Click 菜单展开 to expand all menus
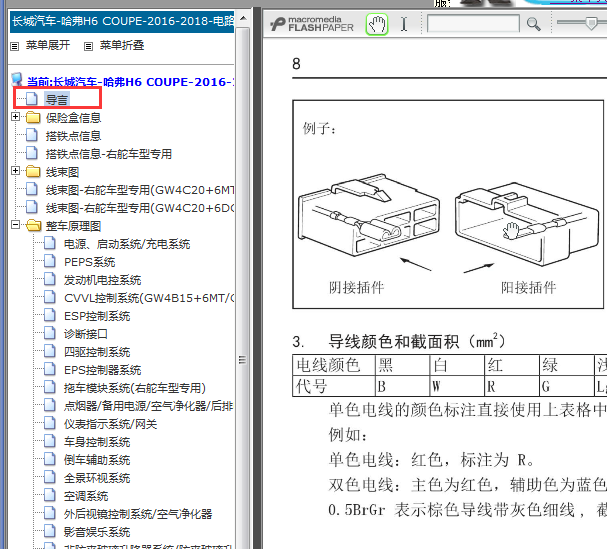This screenshot has height=549, width=607. pos(48,45)
